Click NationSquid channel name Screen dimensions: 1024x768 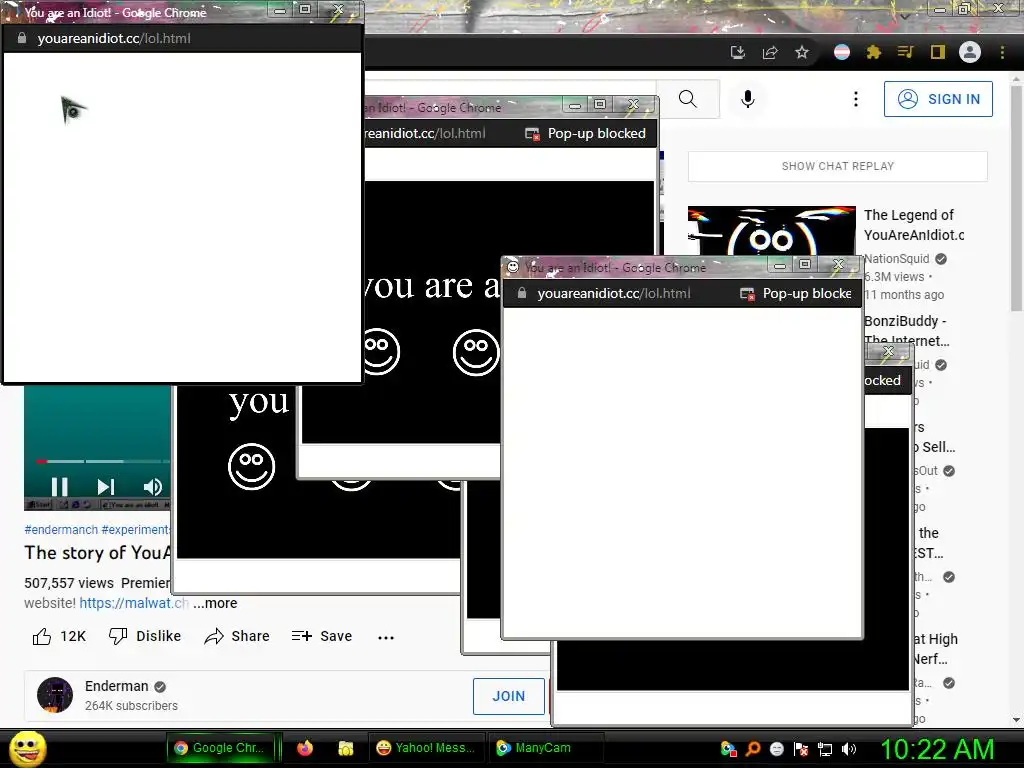pos(897,259)
